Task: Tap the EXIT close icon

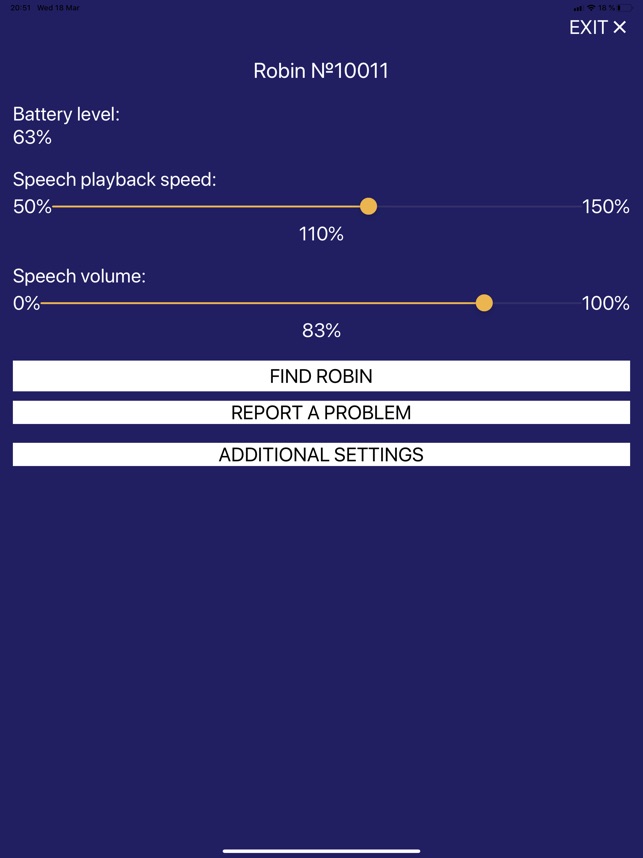Action: click(620, 28)
